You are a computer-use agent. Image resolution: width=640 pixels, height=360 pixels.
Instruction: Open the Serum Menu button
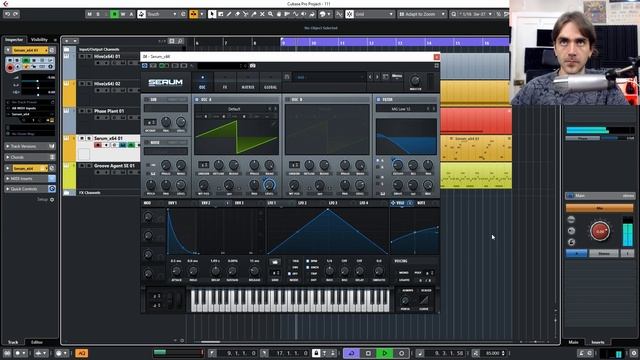point(397,76)
